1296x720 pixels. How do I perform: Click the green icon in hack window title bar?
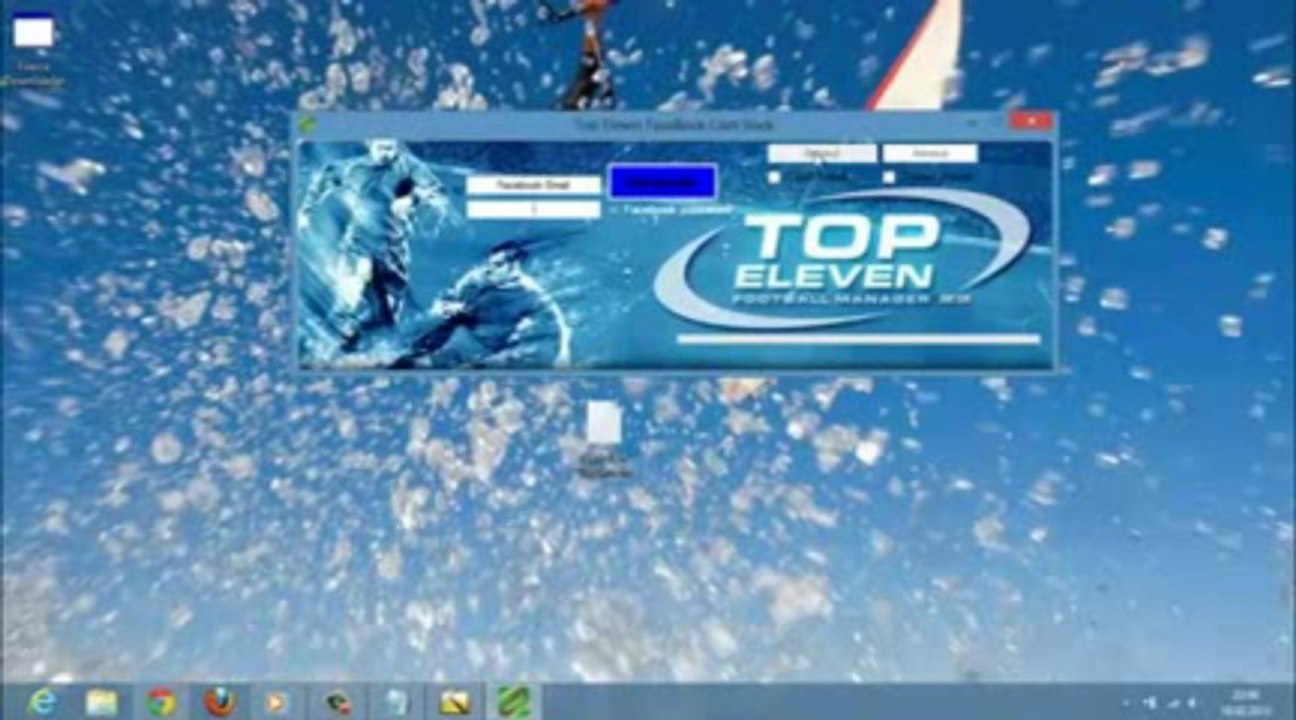pos(307,125)
